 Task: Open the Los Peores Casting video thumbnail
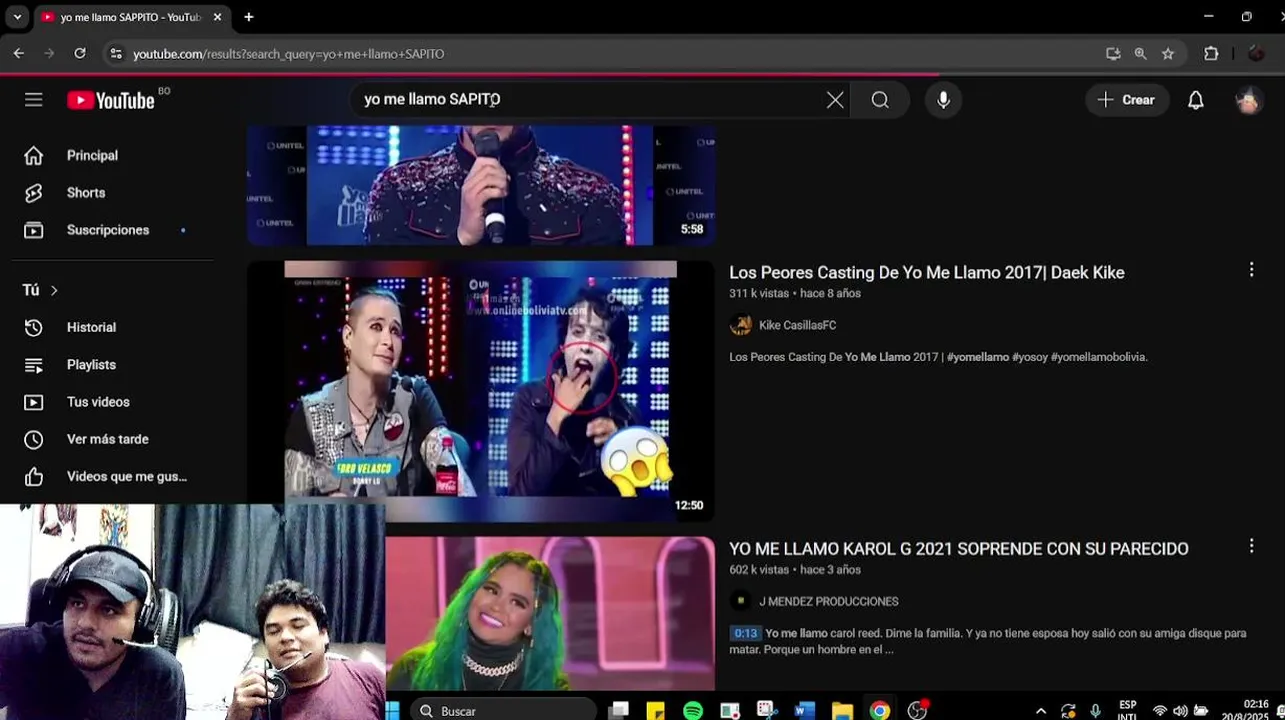coord(481,391)
